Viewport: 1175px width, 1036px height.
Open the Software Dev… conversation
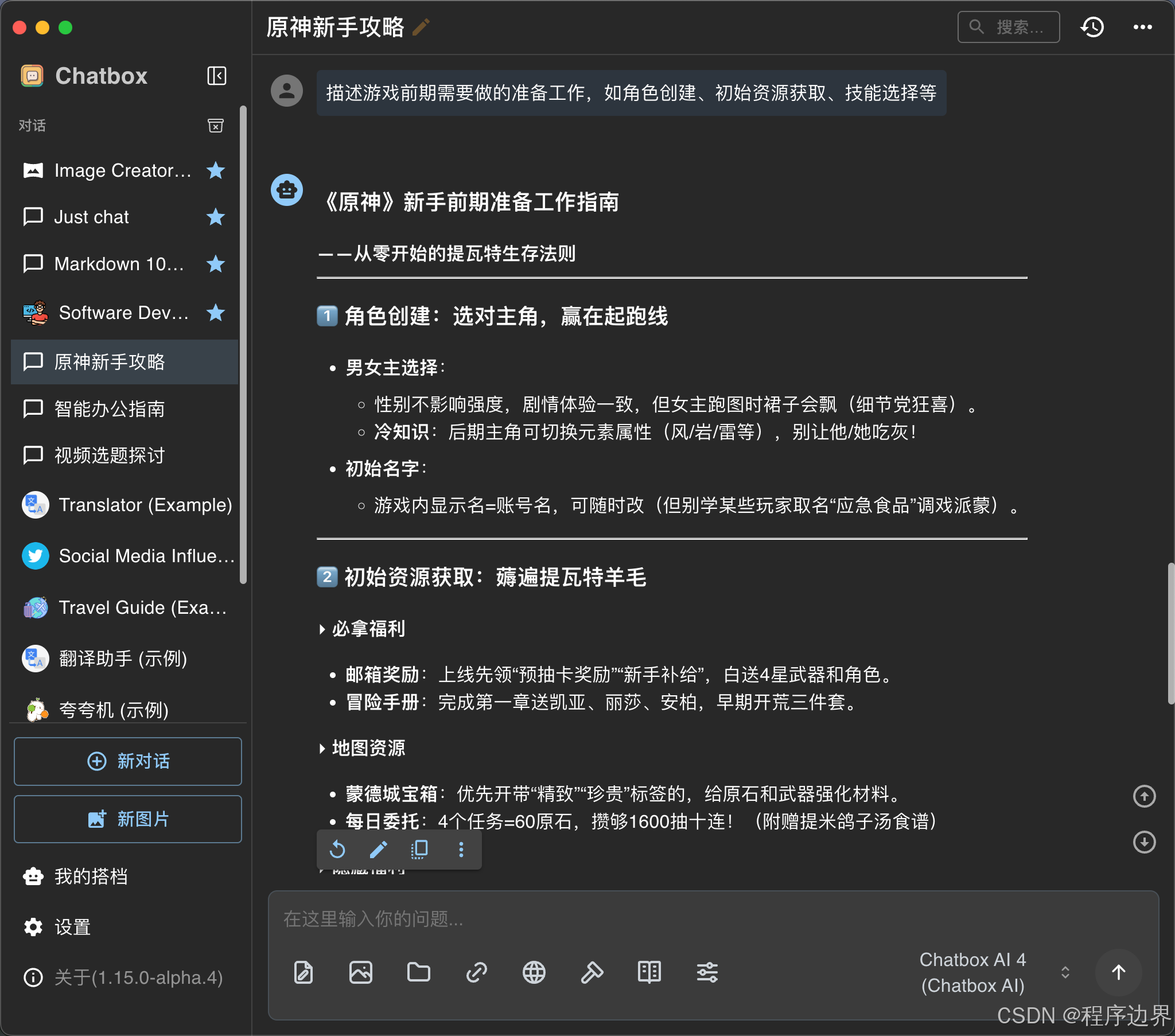pyautogui.click(x=124, y=313)
